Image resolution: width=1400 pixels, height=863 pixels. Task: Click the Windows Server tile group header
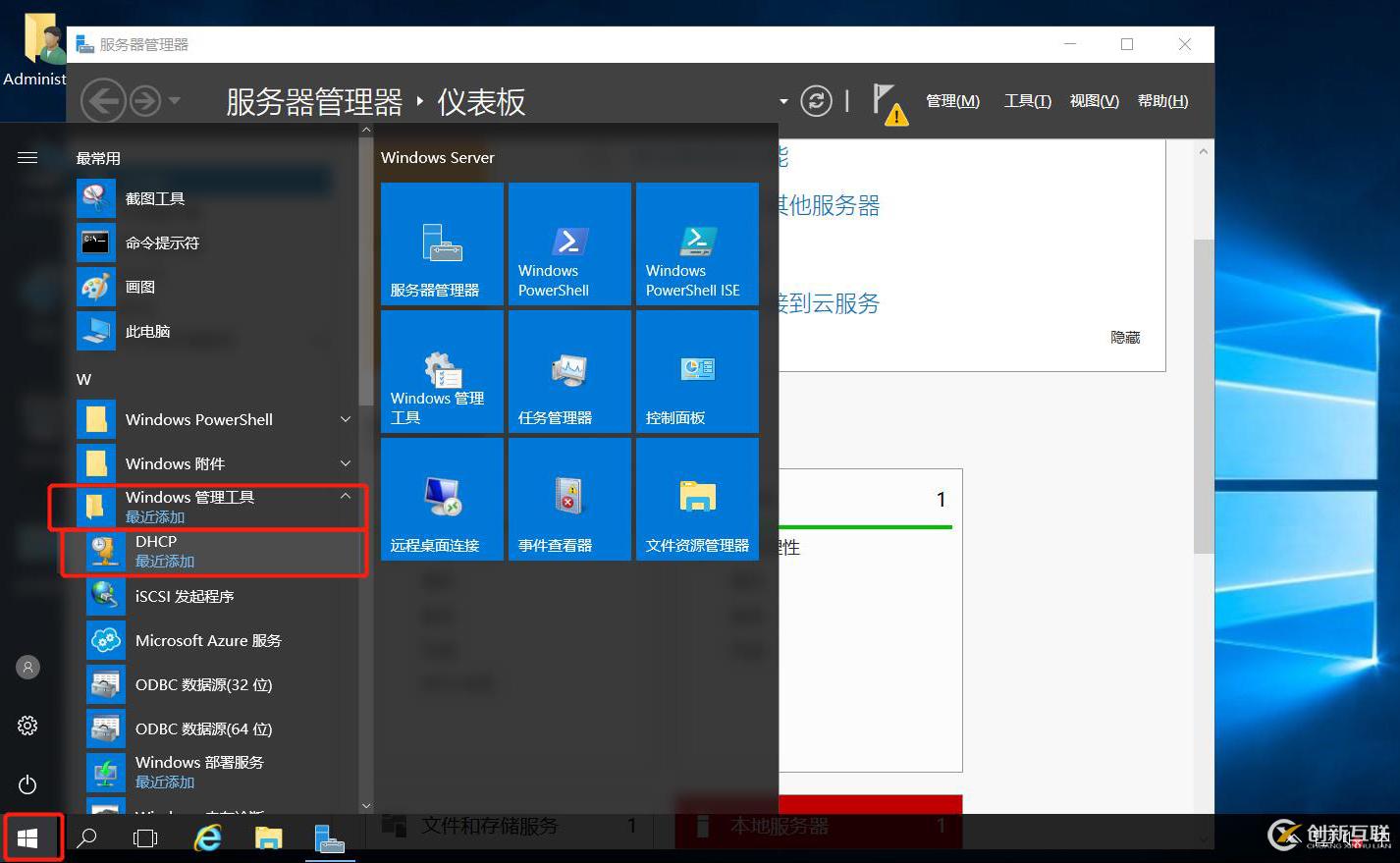click(x=438, y=157)
